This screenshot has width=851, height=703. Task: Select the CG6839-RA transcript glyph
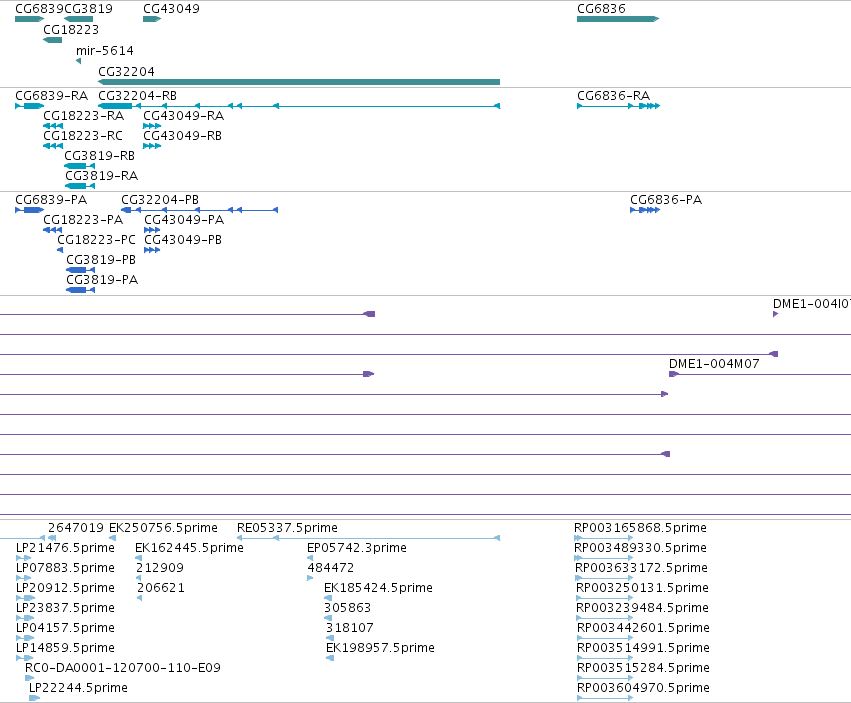click(29, 106)
